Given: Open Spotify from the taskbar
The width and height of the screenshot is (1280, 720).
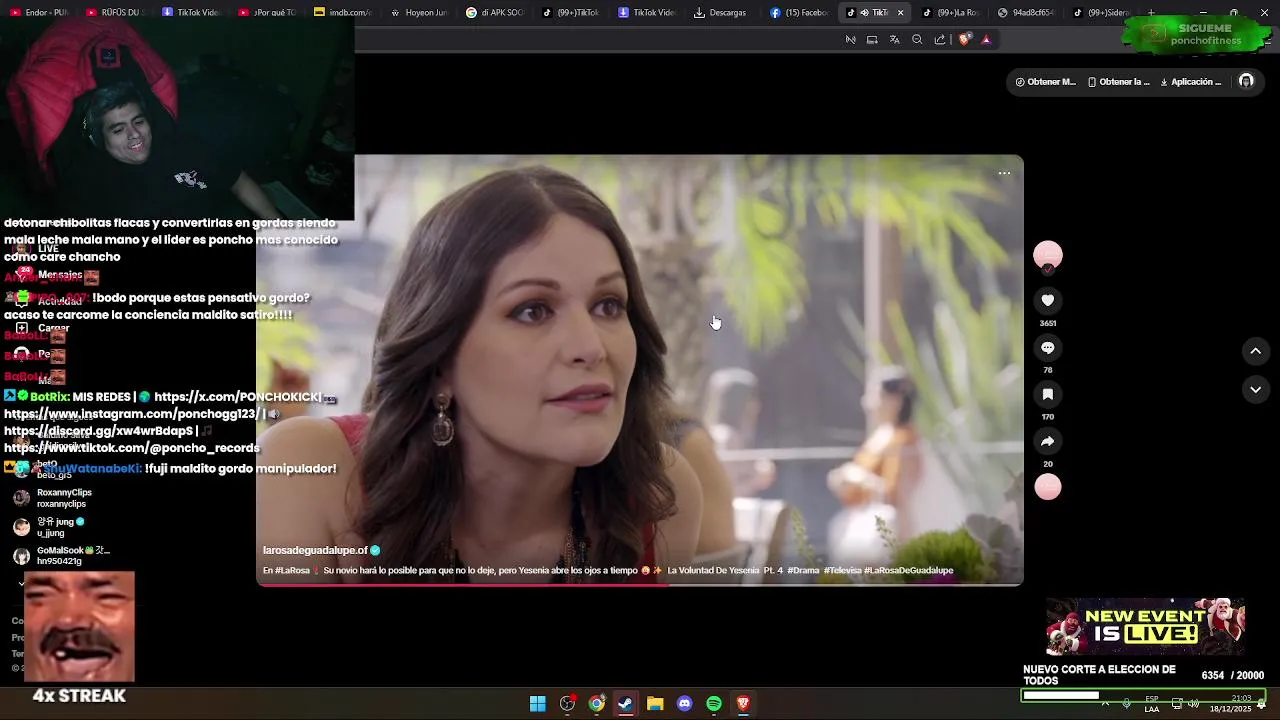Looking at the screenshot, I should (713, 704).
